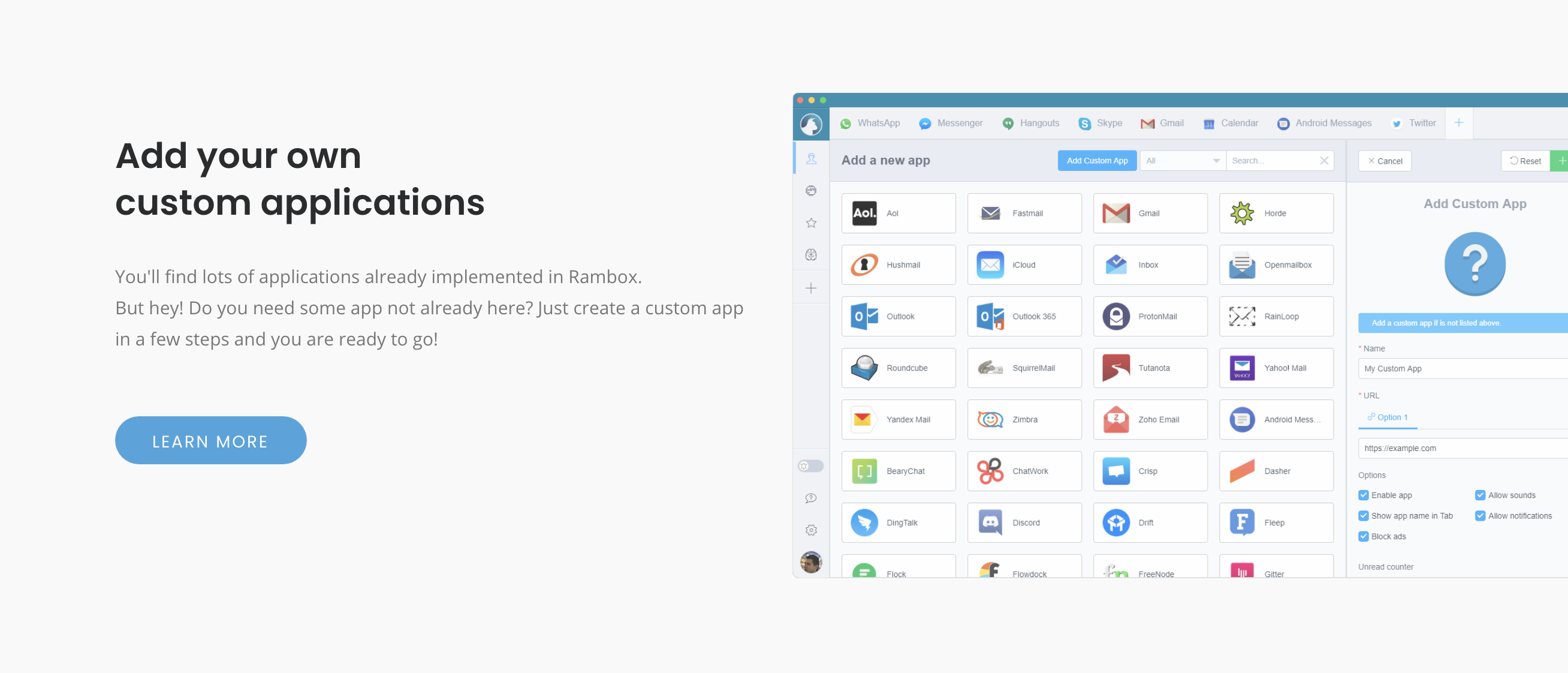Open the Android Messages tab

click(1325, 124)
